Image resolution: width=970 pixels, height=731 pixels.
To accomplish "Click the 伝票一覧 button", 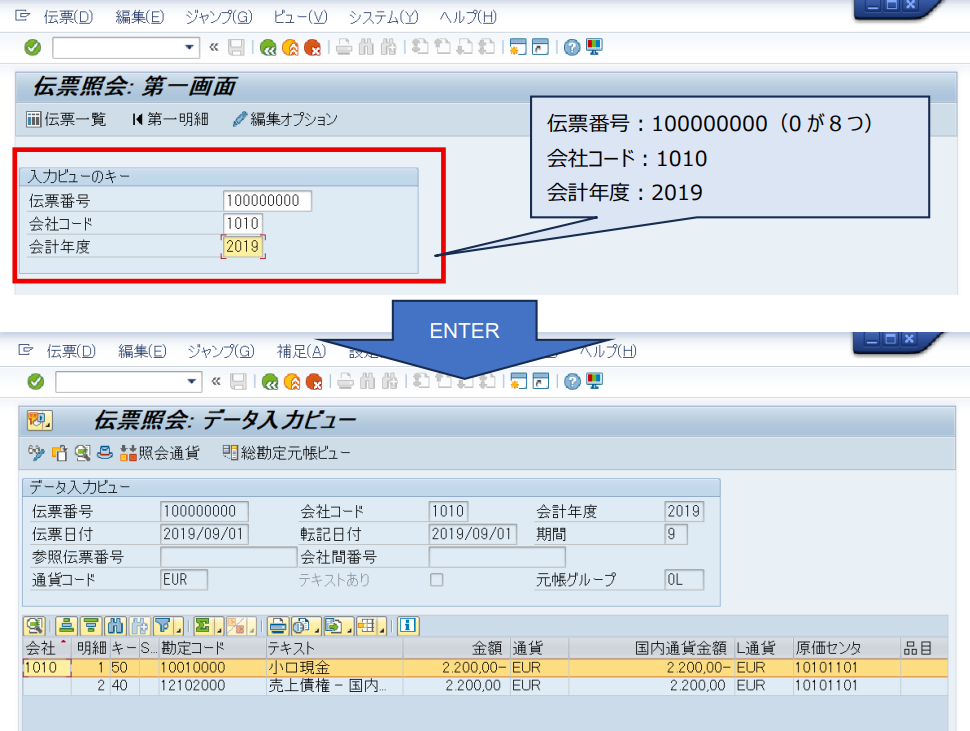I will (66, 119).
